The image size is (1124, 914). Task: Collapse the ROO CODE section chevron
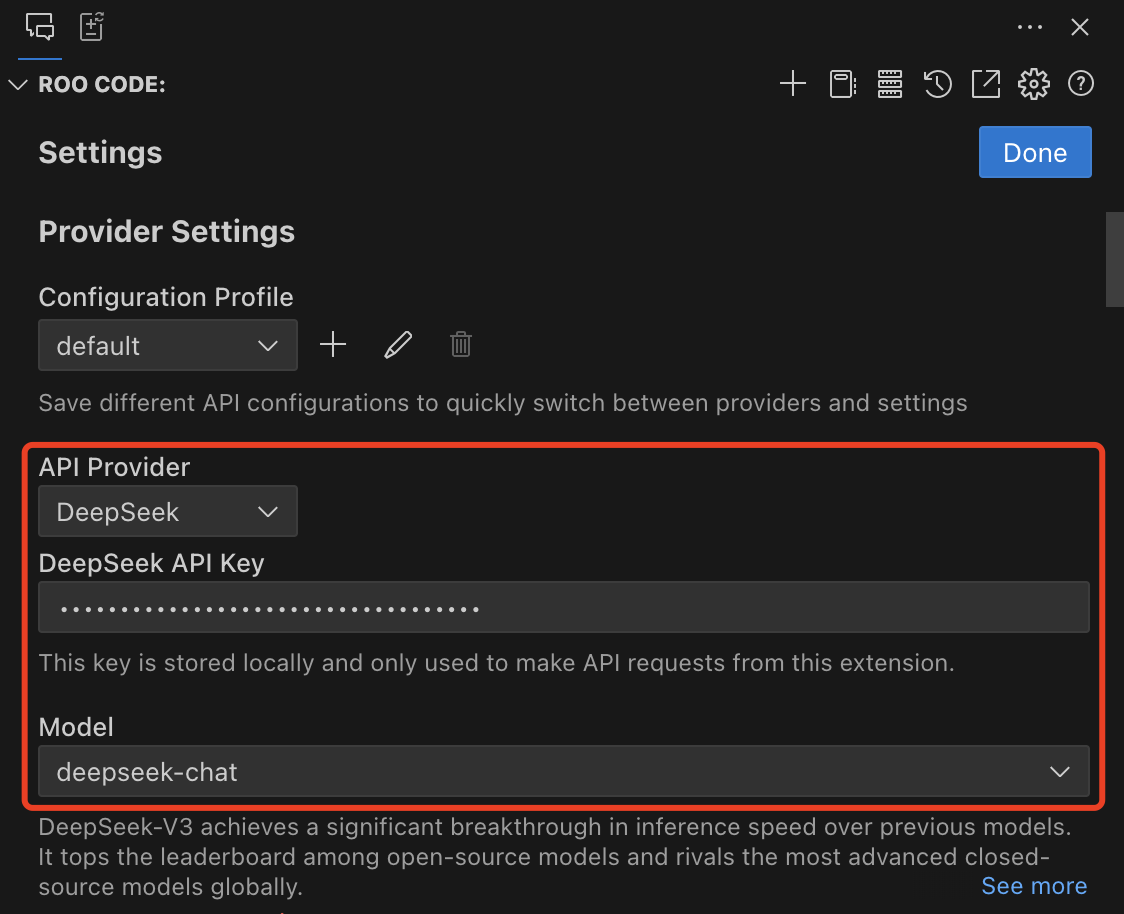pyautogui.click(x=17, y=85)
